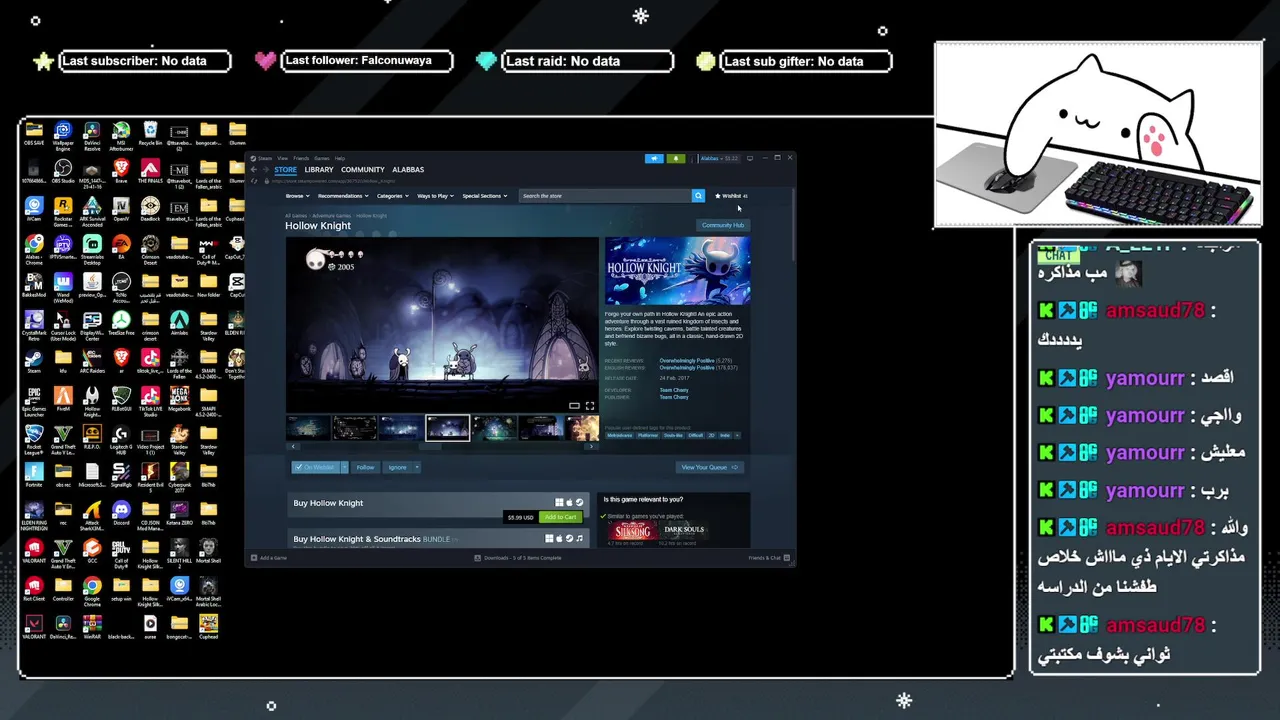Click screenshot strip right arrow
1280x720 pixels.
(x=591, y=446)
